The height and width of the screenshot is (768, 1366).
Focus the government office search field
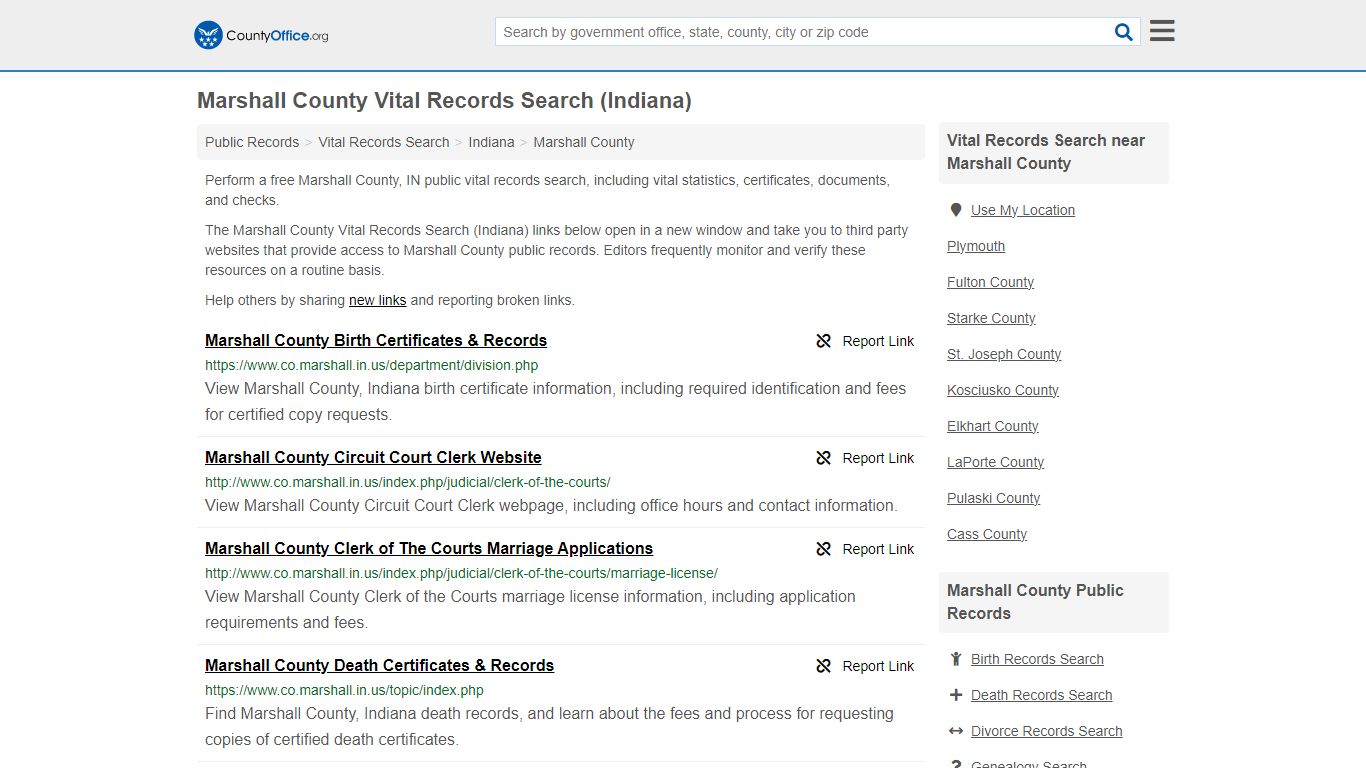coord(803,32)
